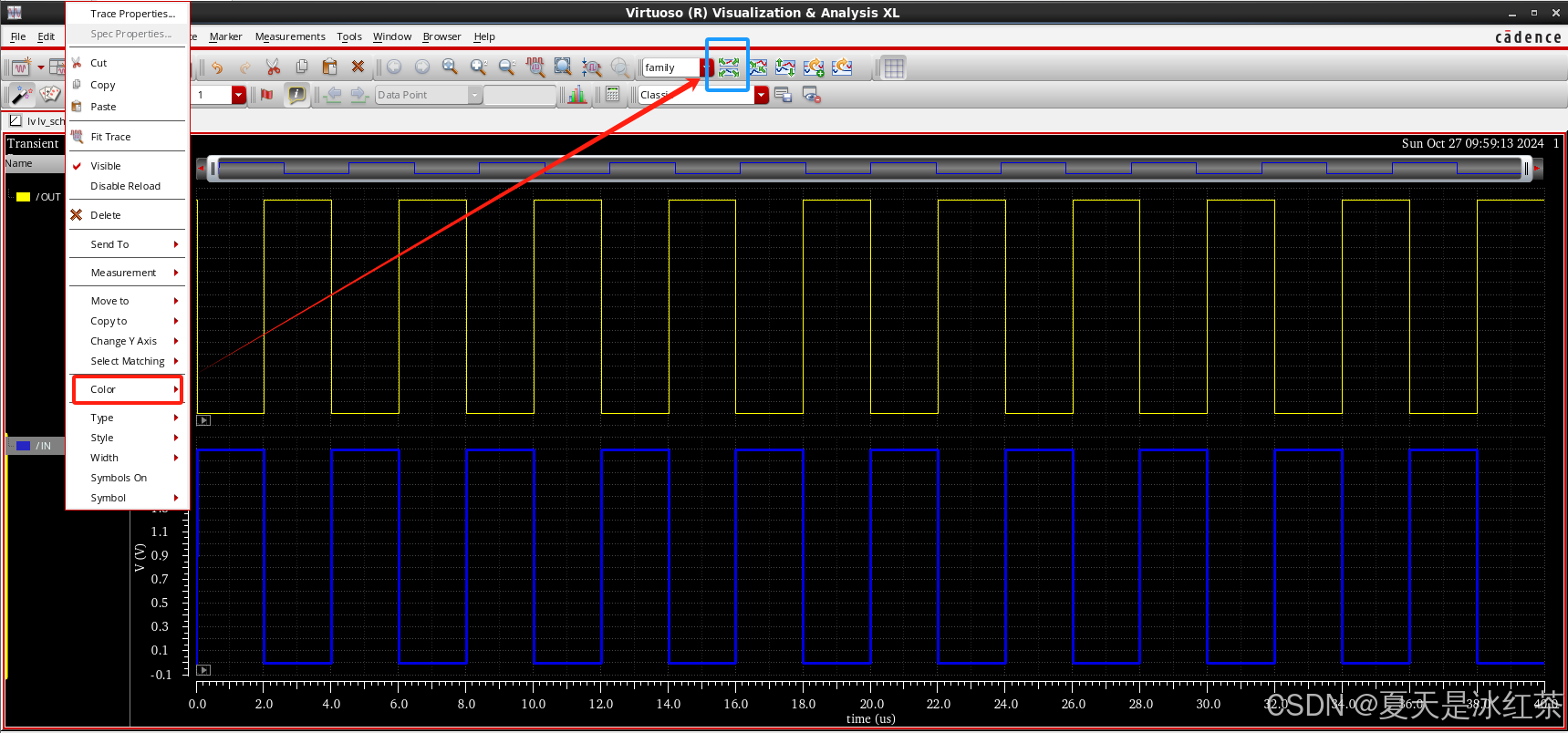Viewport: 1568px width, 733px height.
Task: Click the next zoom forward icon
Action: (x=422, y=67)
